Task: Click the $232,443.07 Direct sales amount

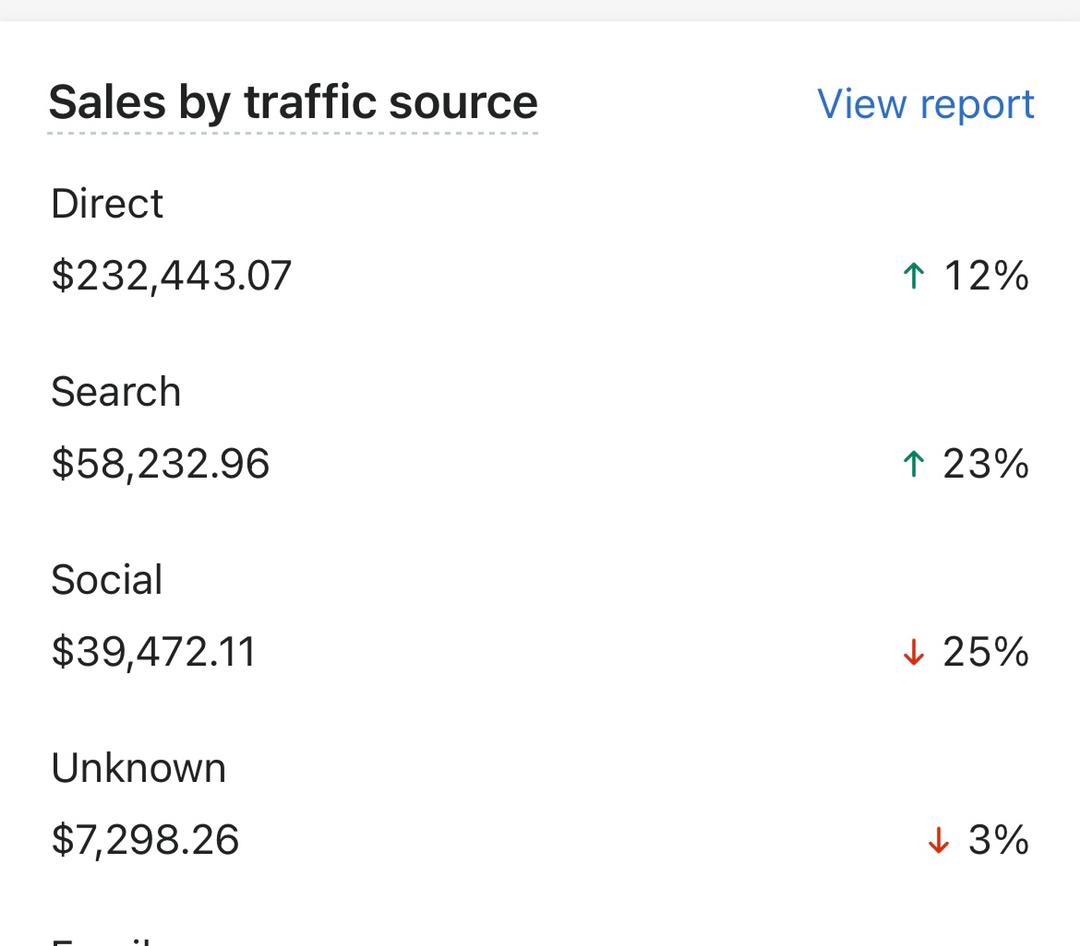Action: 172,276
